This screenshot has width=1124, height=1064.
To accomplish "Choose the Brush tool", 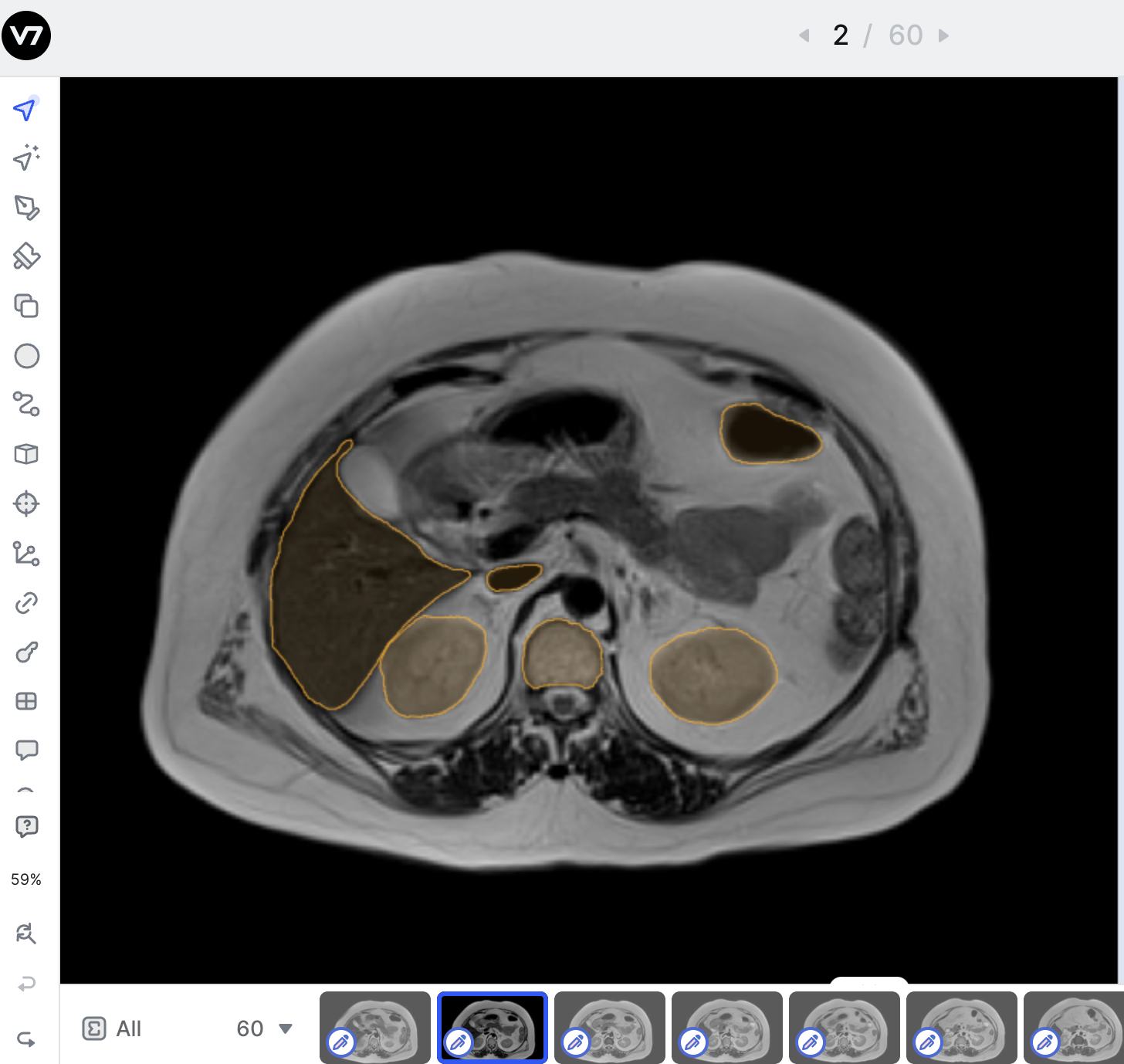I will [26, 256].
